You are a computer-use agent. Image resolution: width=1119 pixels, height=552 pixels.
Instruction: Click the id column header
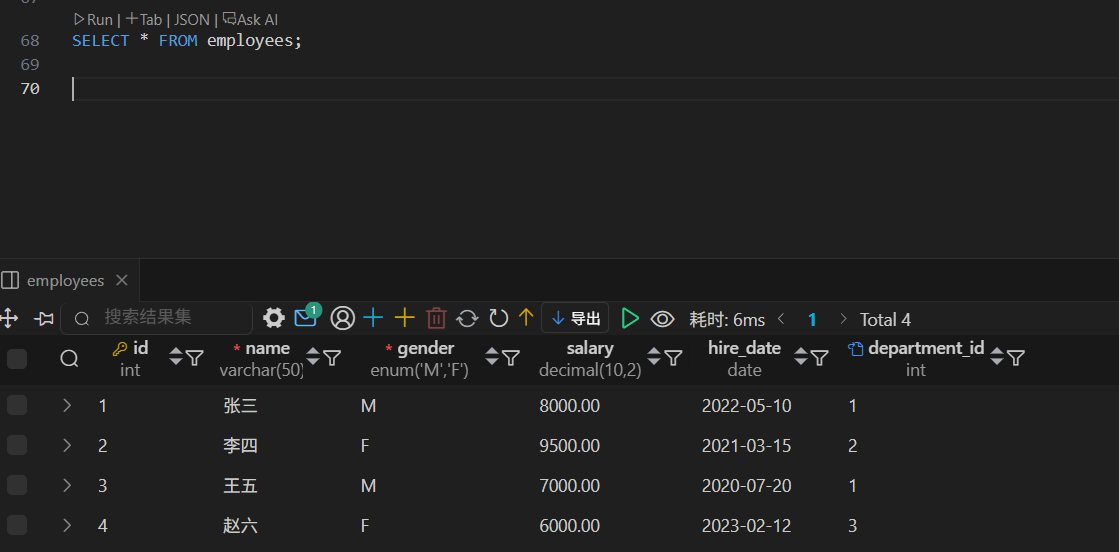click(x=131, y=358)
